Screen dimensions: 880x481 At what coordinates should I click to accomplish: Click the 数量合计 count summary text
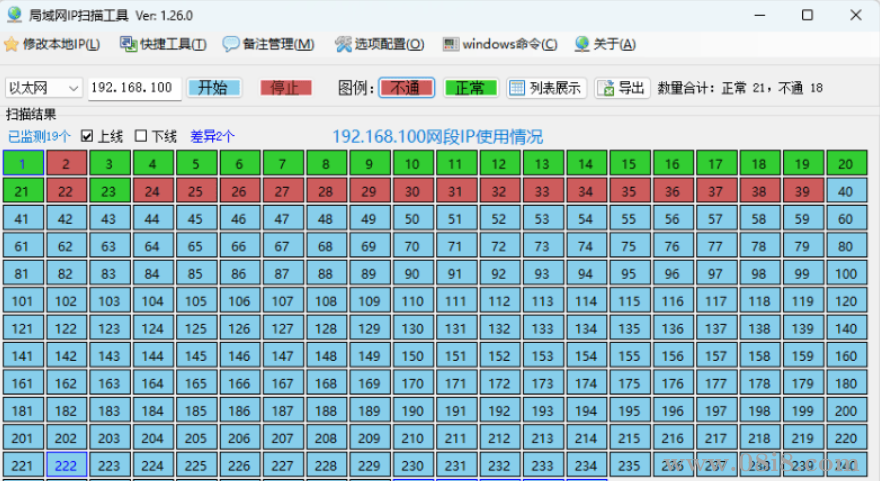pos(740,88)
